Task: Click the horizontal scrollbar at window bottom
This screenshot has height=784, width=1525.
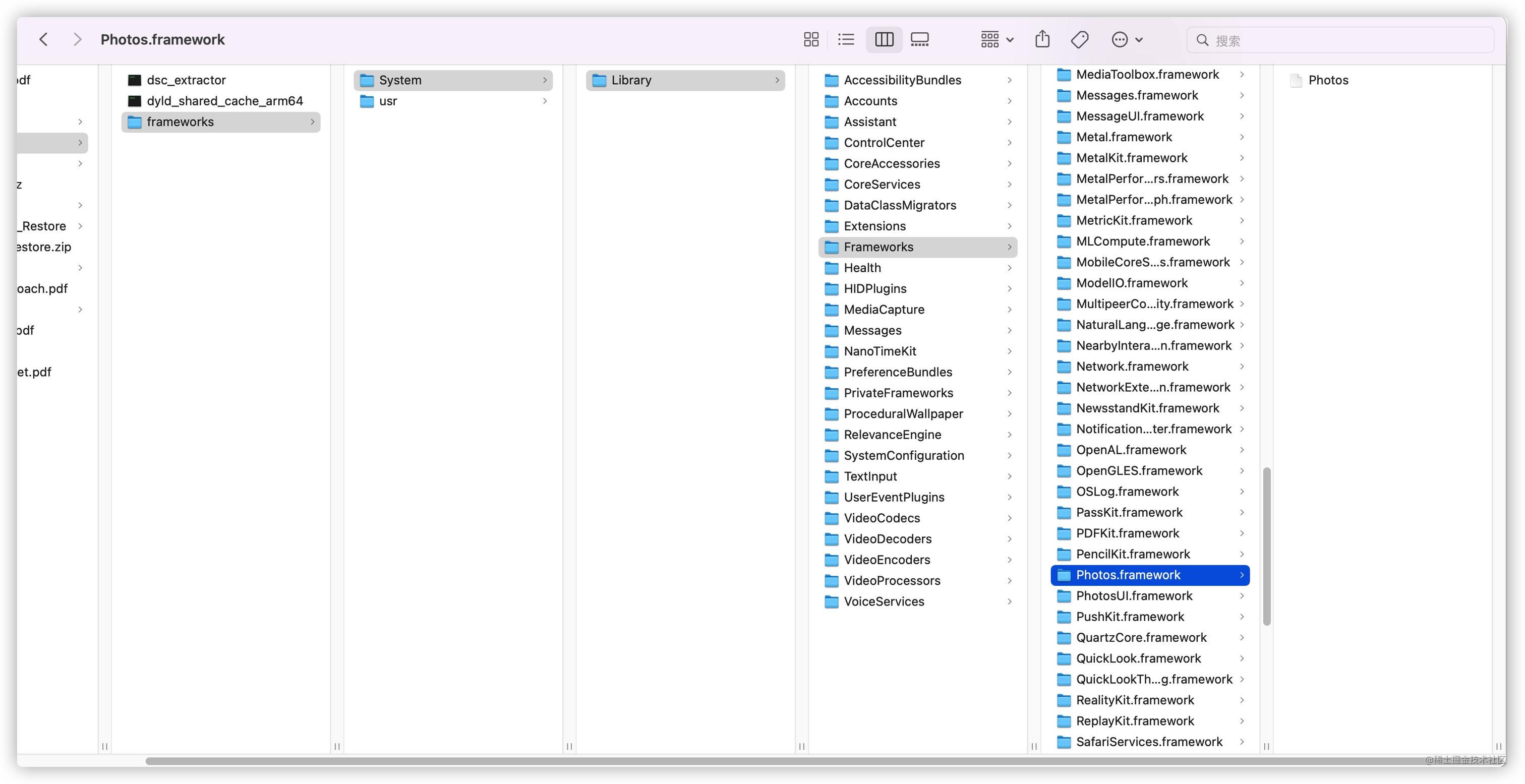Action: click(823, 761)
